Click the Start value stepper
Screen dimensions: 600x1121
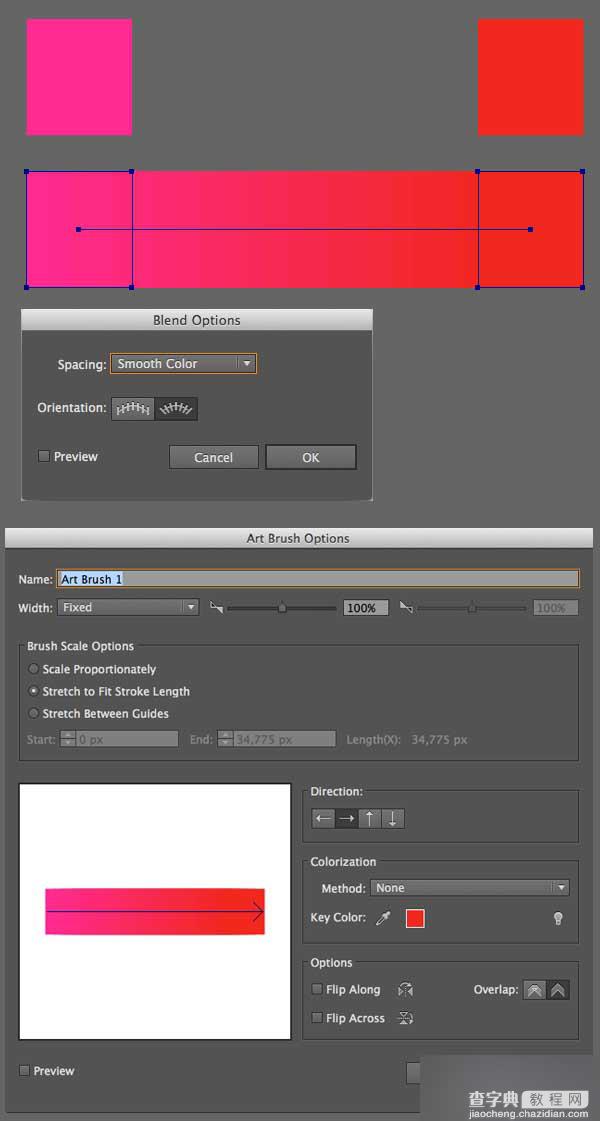tap(68, 739)
